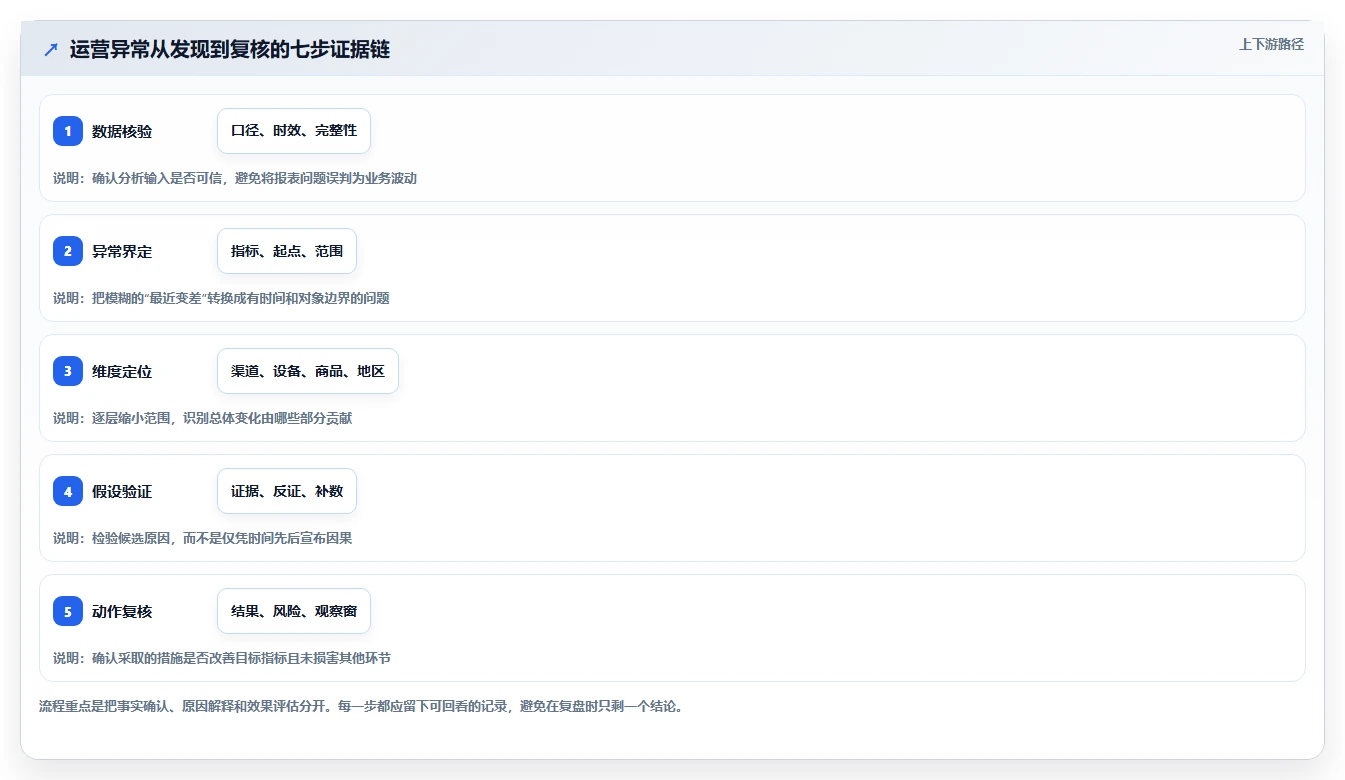Click the 异常界定 step title
This screenshot has width=1345, height=780.
[x=122, y=251]
